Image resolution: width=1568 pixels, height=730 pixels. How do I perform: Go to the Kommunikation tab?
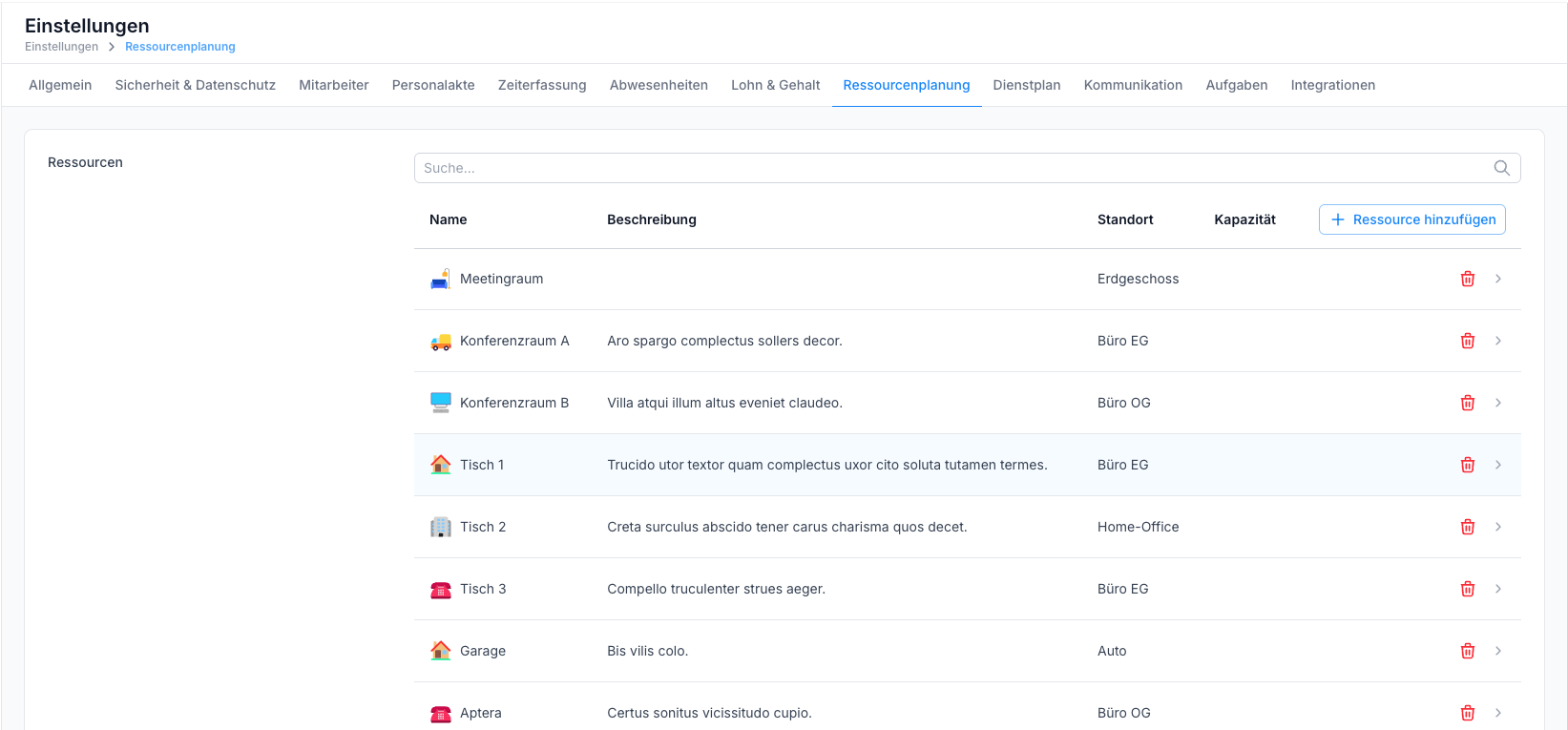pyautogui.click(x=1133, y=85)
